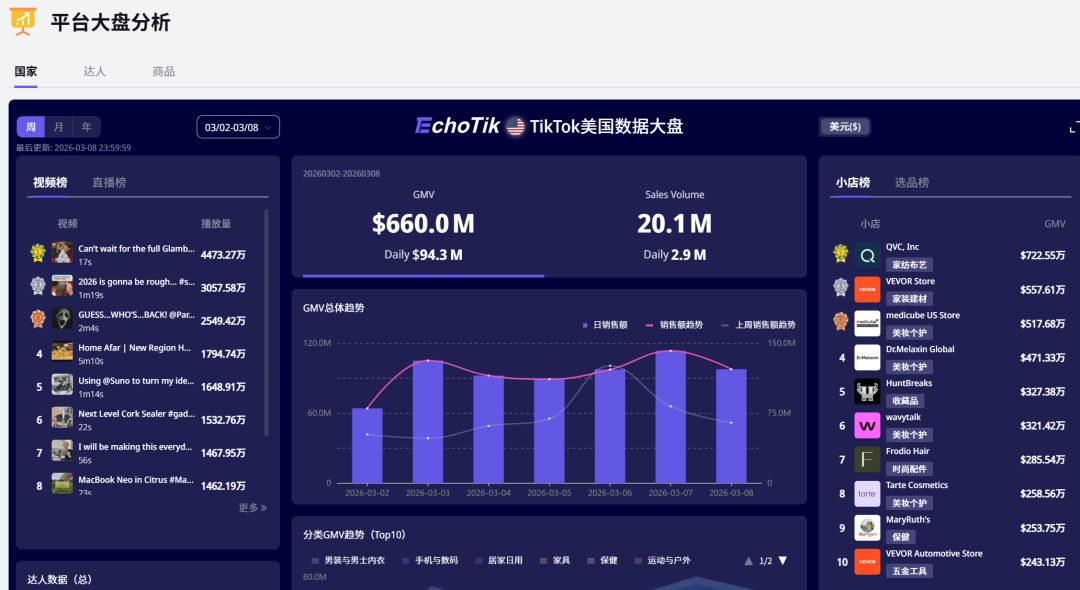1080x590 pixels.
Task: Toggle the 保健 category legend
Action: point(602,560)
